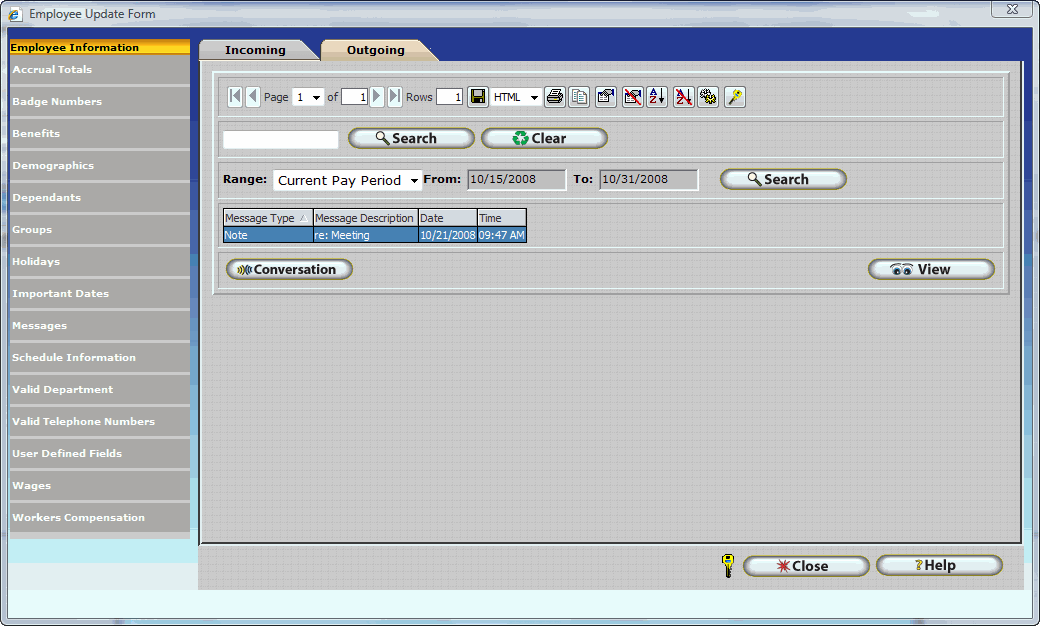Viewport: 1040px width, 626px height.
Task: Switch to the Incoming tab
Action: [255, 50]
